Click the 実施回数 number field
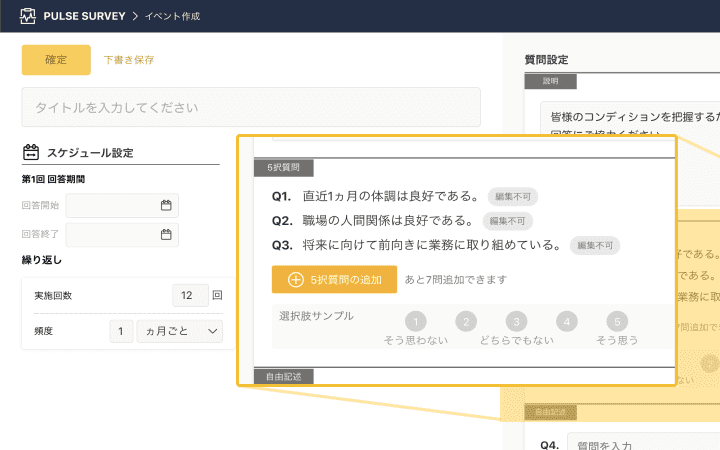720x450 pixels. 189,296
